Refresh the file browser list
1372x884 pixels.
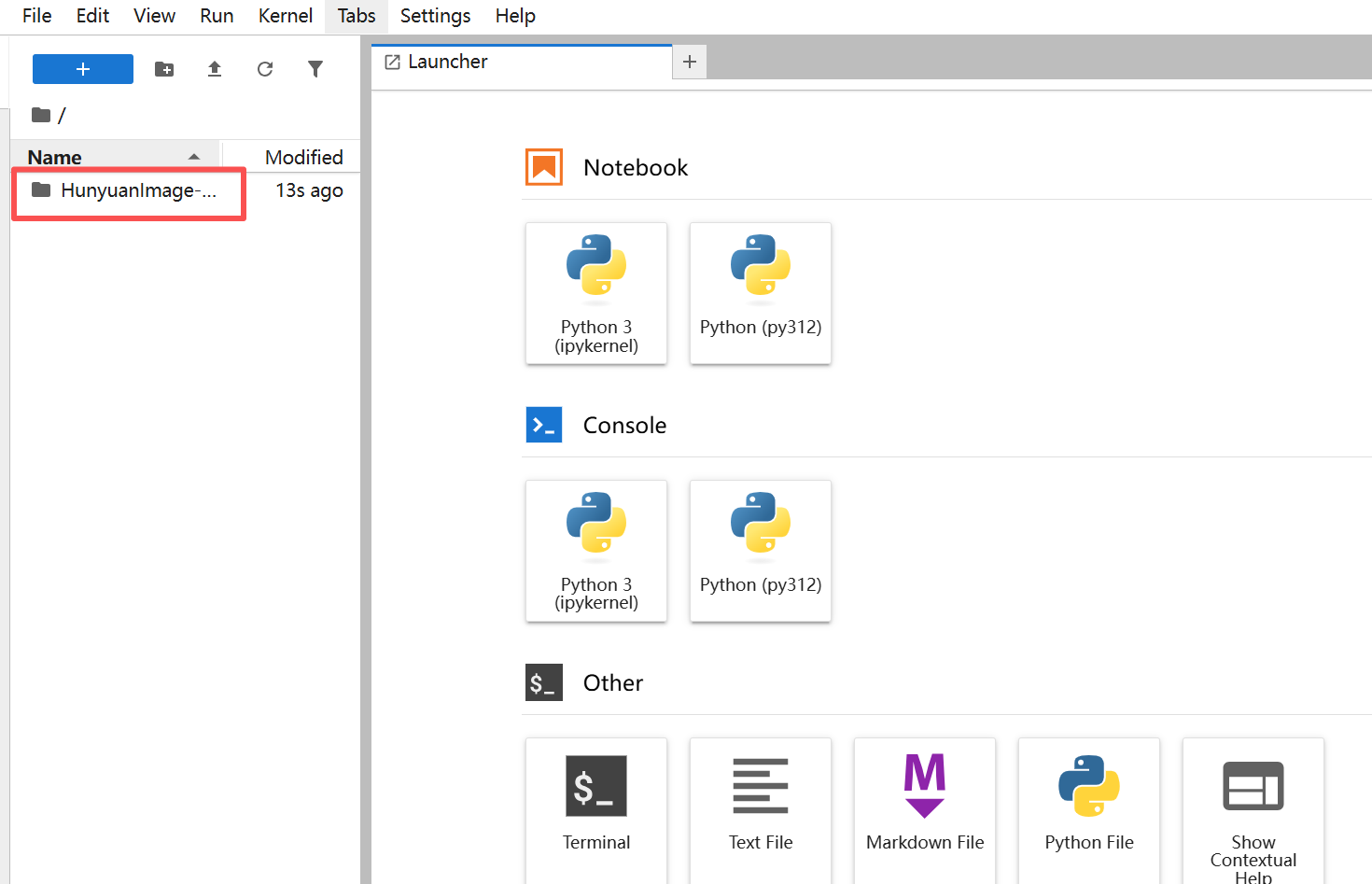265,69
